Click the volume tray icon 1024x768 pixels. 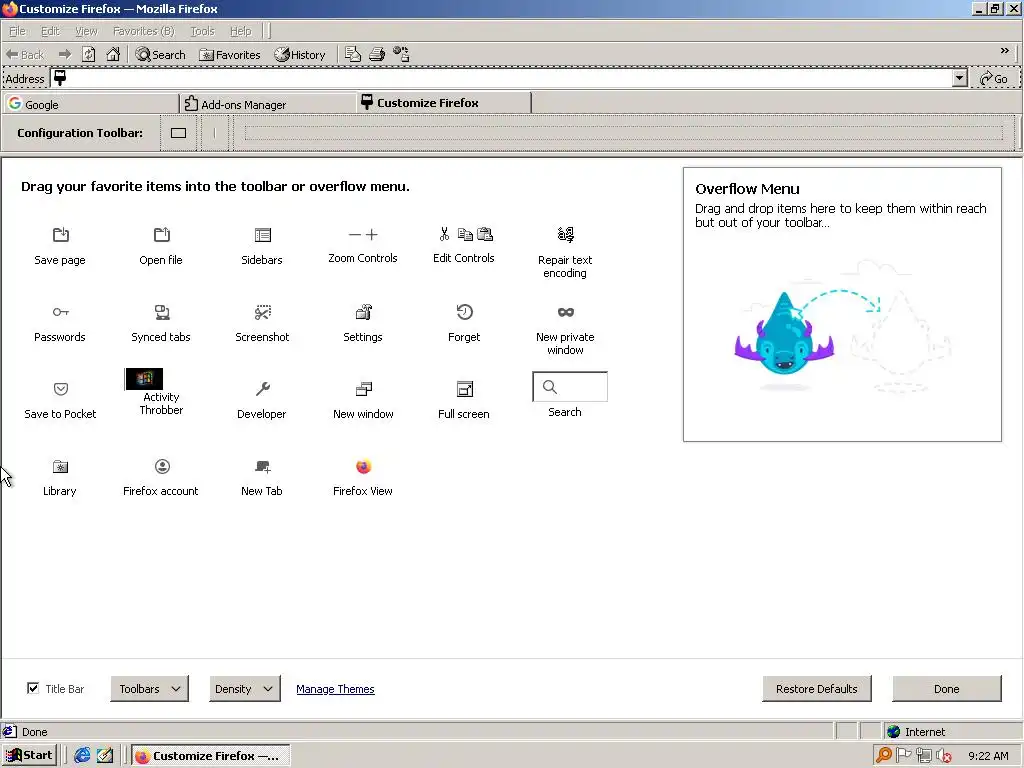pyautogui.click(x=944, y=756)
